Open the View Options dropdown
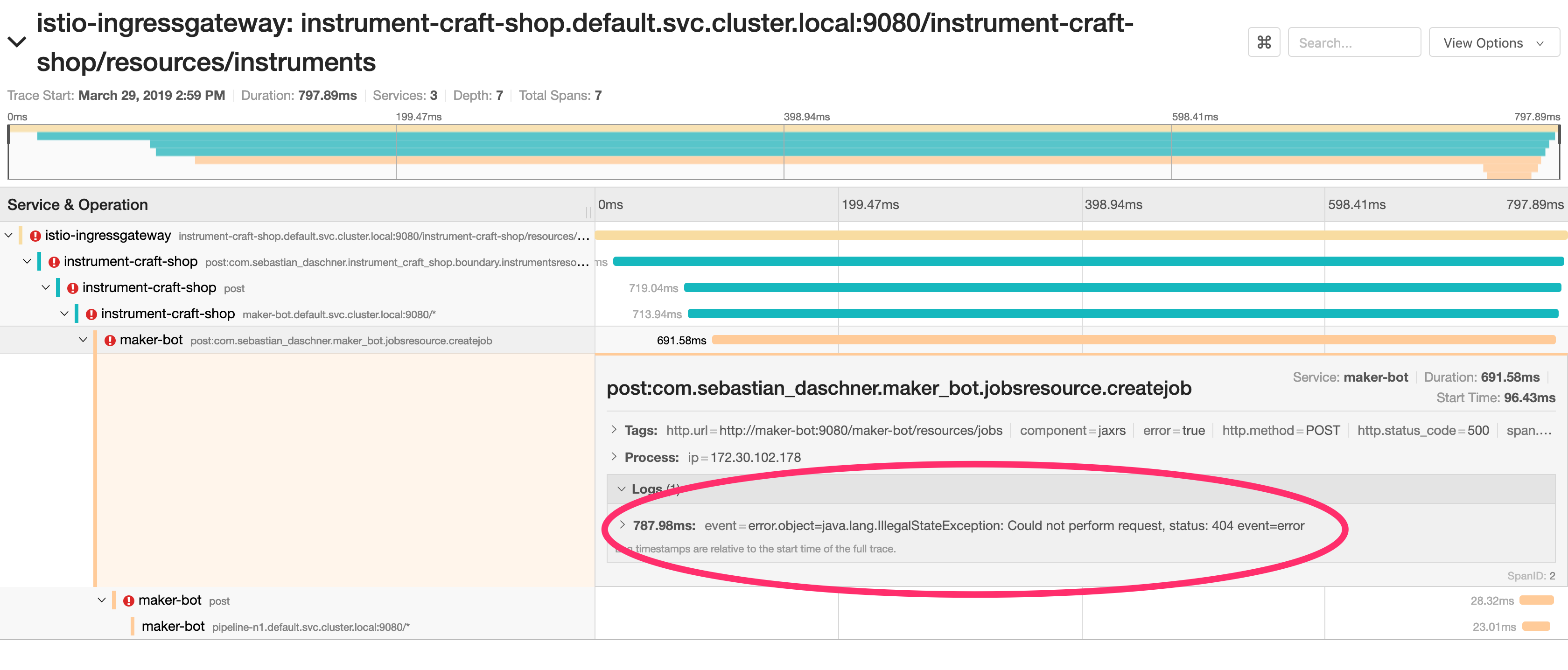This screenshot has height=670, width=1568. click(1493, 42)
